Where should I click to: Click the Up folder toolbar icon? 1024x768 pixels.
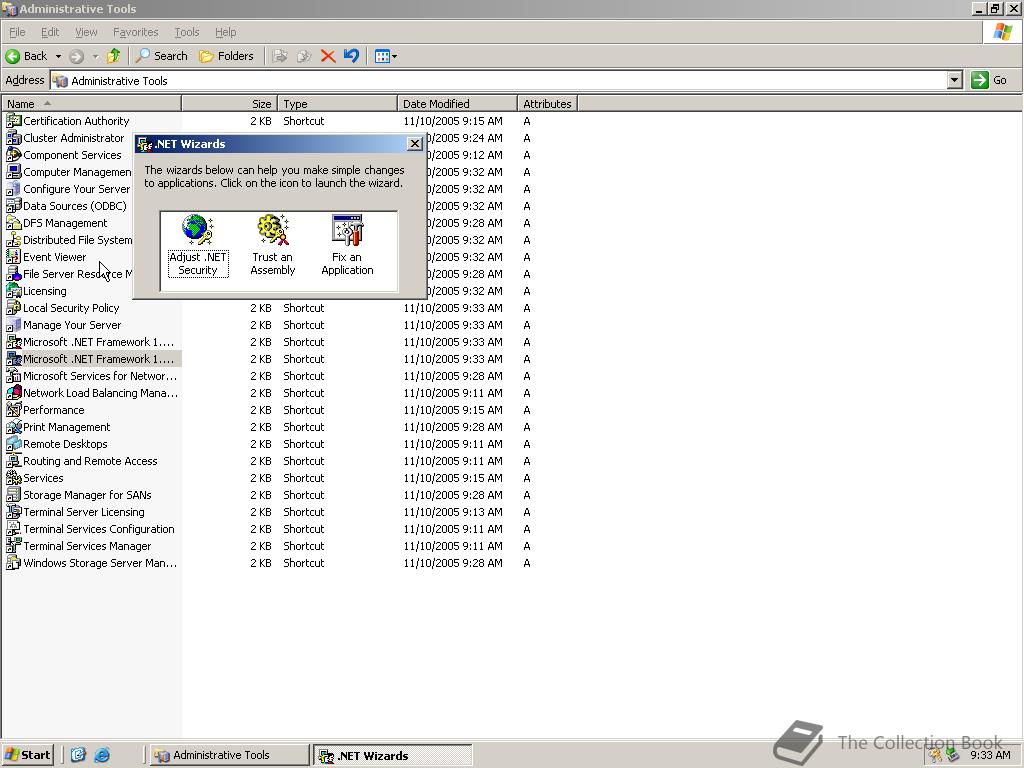[x=114, y=56]
